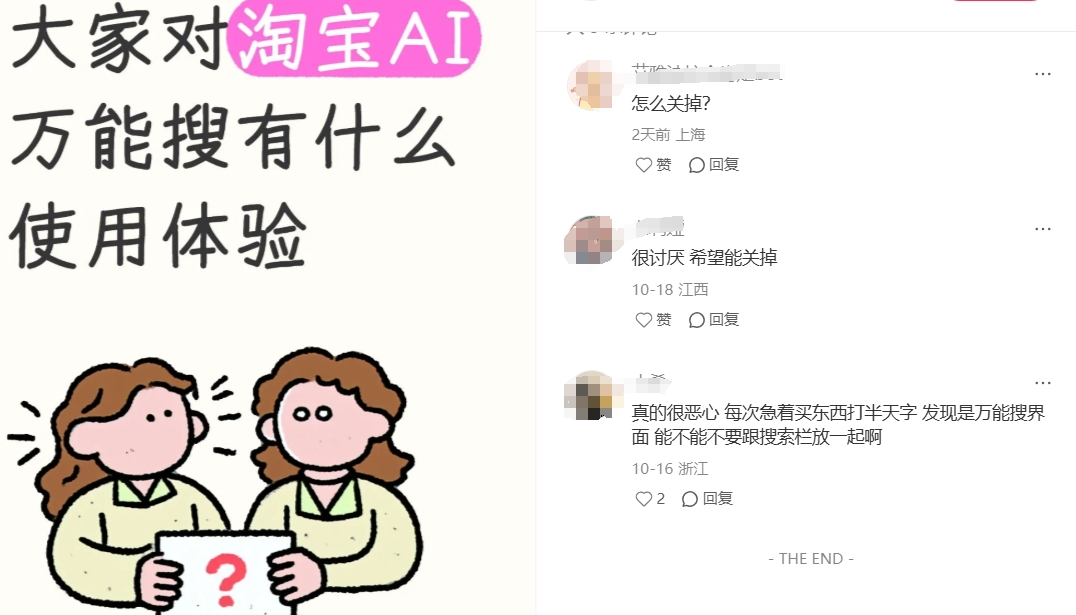Click the post image about 淘宝AI万能搜

pos(268,308)
